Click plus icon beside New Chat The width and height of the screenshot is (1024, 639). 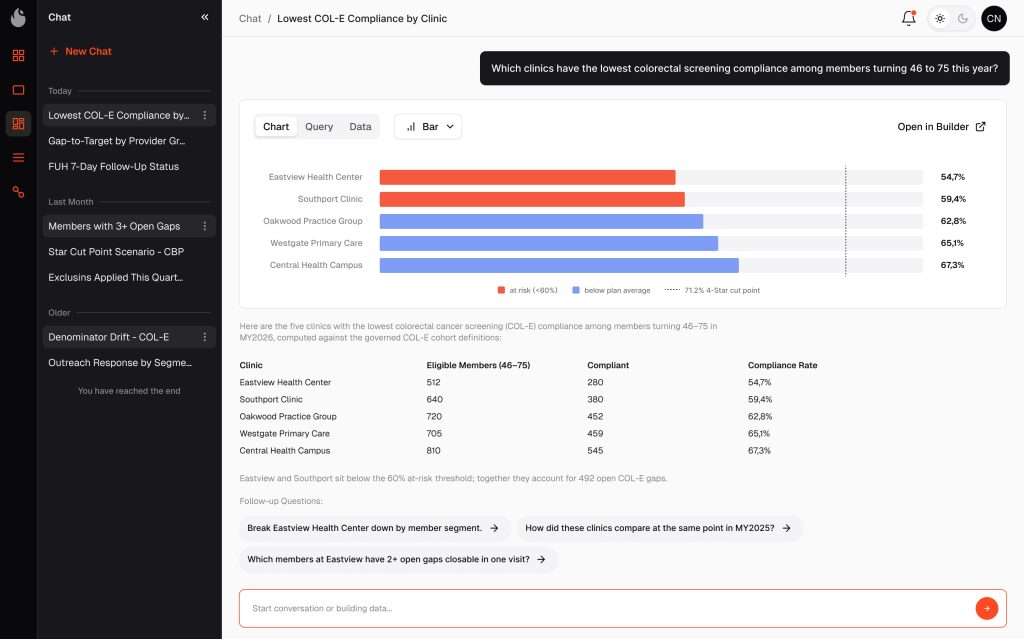[x=54, y=51]
